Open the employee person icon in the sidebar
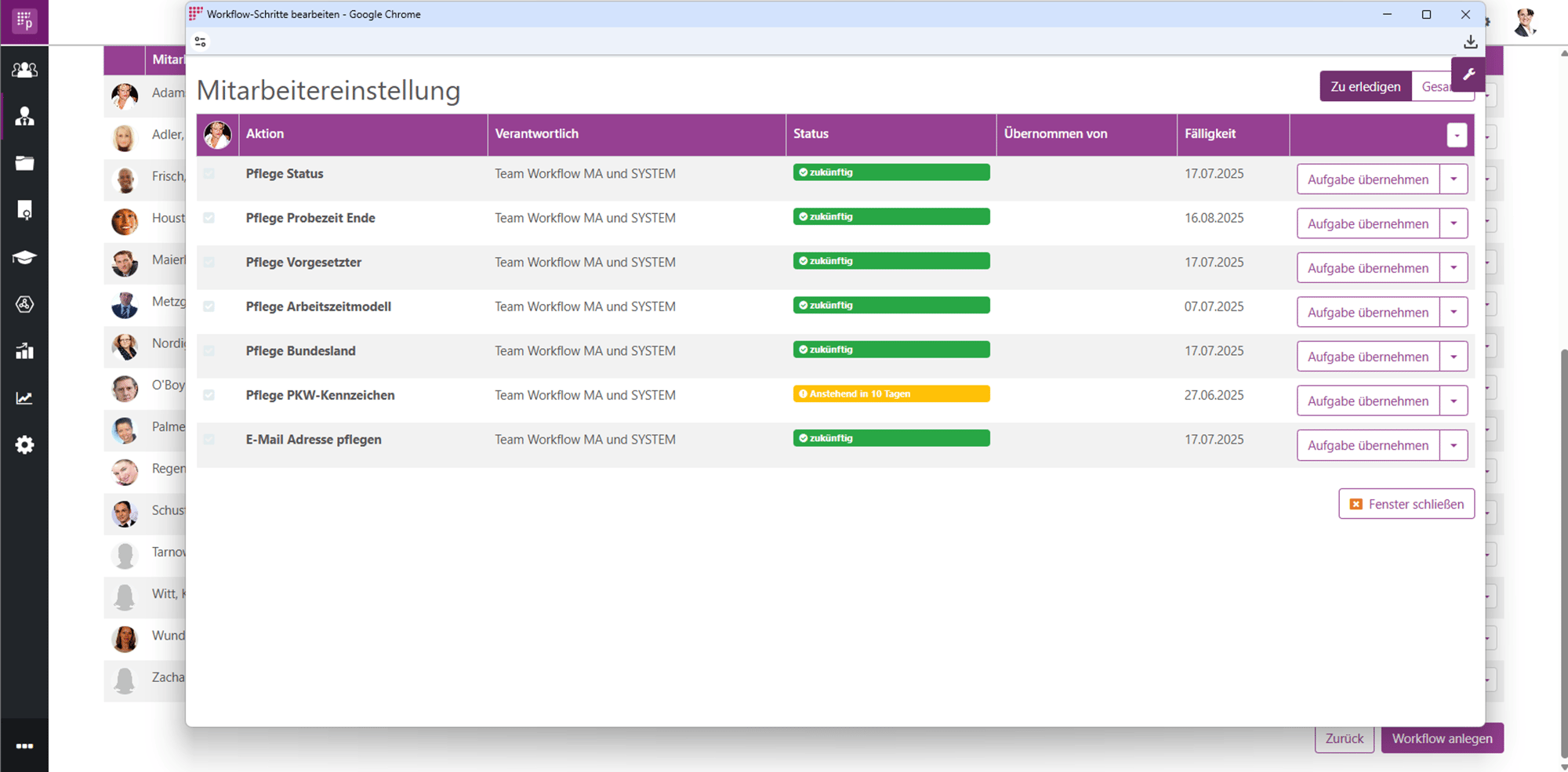The height and width of the screenshot is (772, 1568). click(24, 116)
